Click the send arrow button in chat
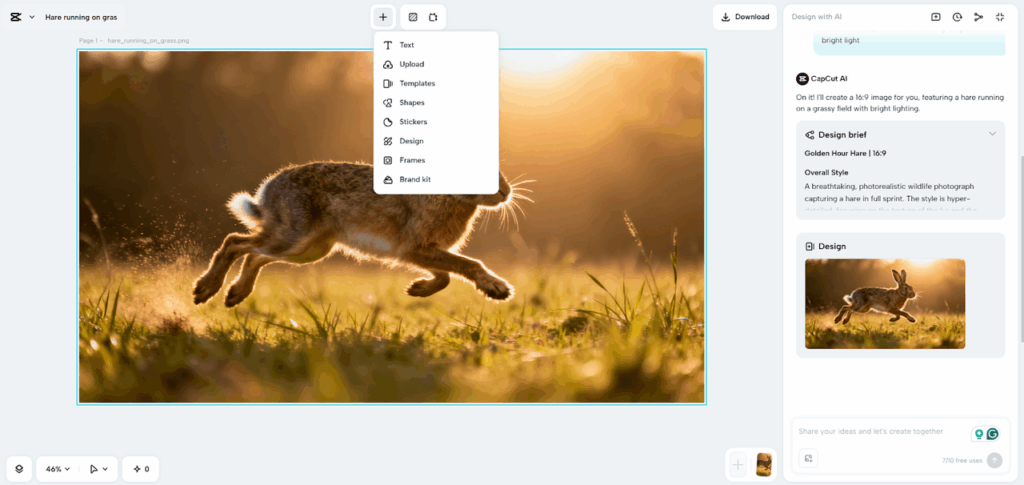This screenshot has width=1024, height=485. pos(994,460)
